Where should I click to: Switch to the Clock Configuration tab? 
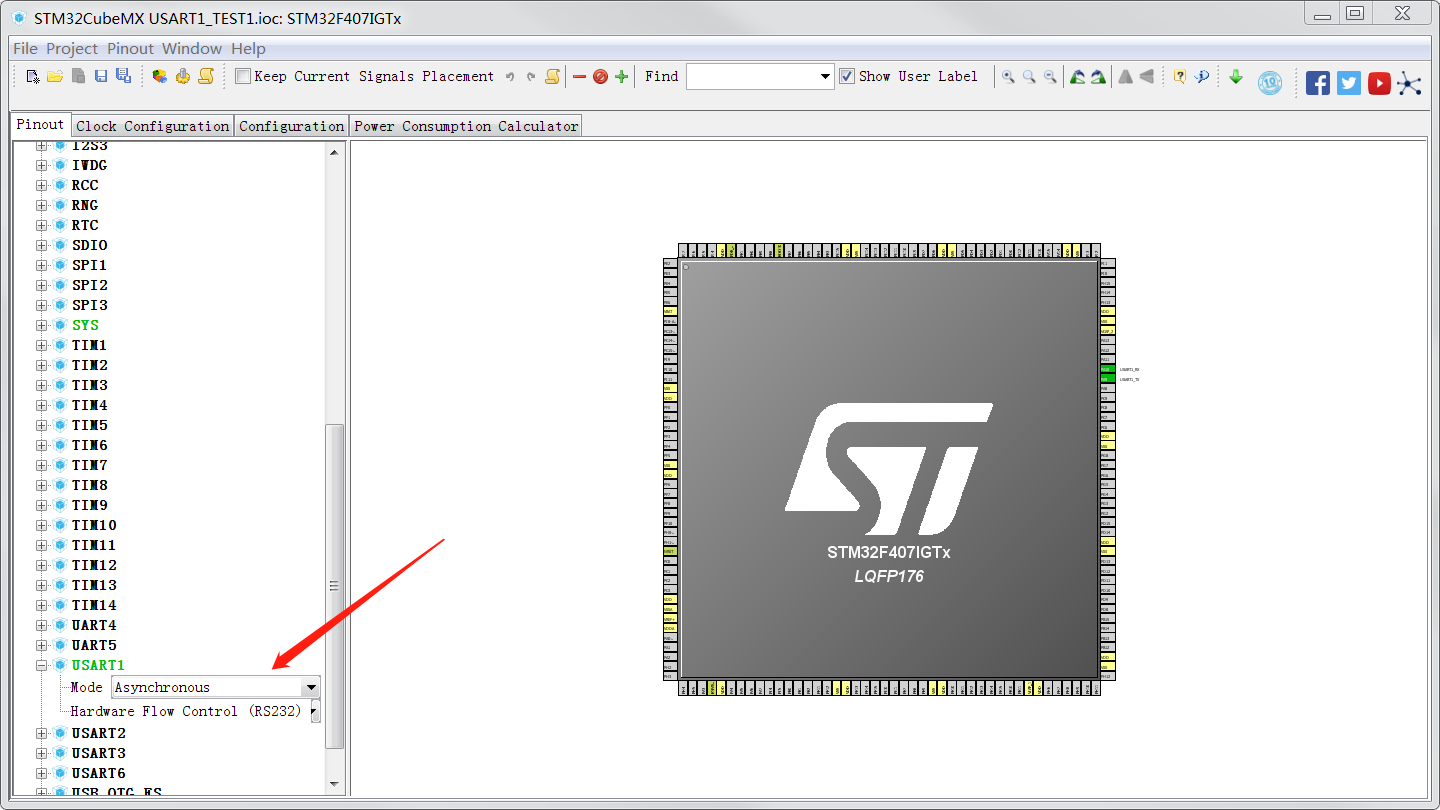153,126
